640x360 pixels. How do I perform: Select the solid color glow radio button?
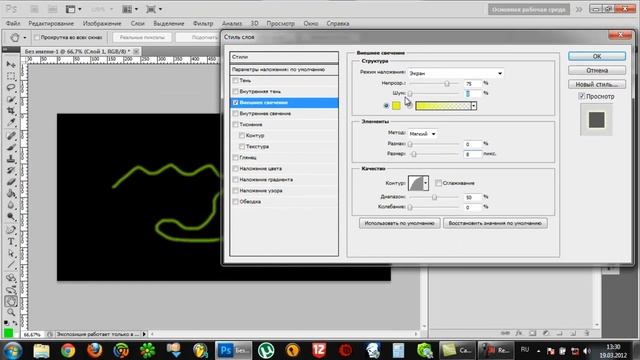(386, 106)
